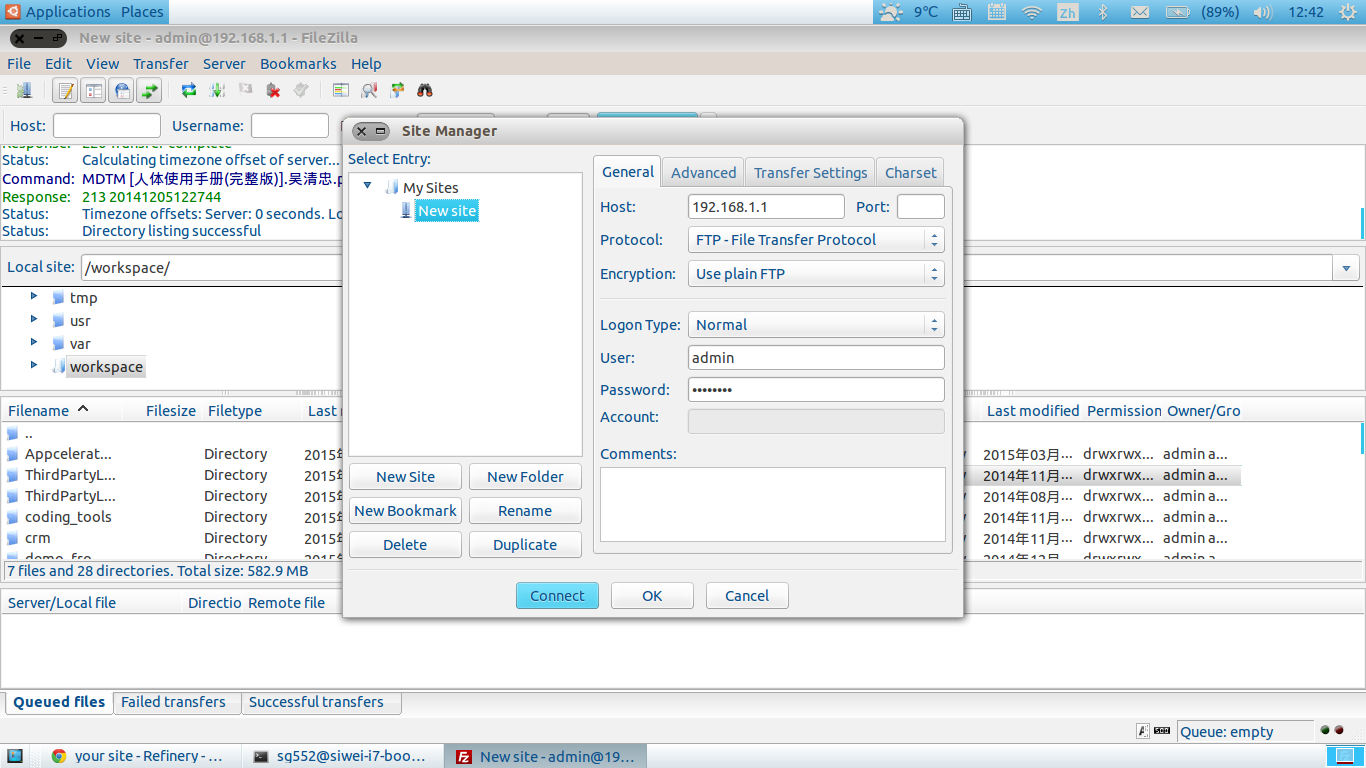This screenshot has width=1366, height=768.
Task: Click the Duplicate button
Action: 525,545
